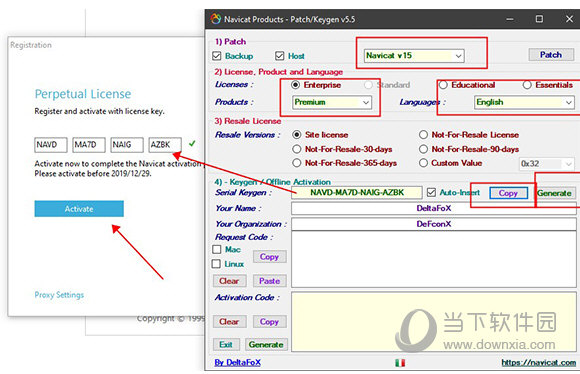580x374 pixels.
Task: Open the English languages dropdown
Action: (524, 102)
